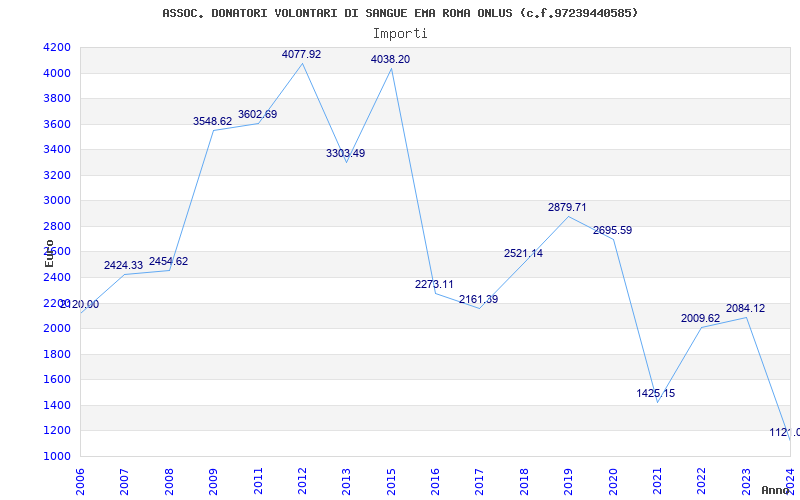800x500 pixels.
Task: Select the 2009.62 value label
Action: [x=701, y=318]
